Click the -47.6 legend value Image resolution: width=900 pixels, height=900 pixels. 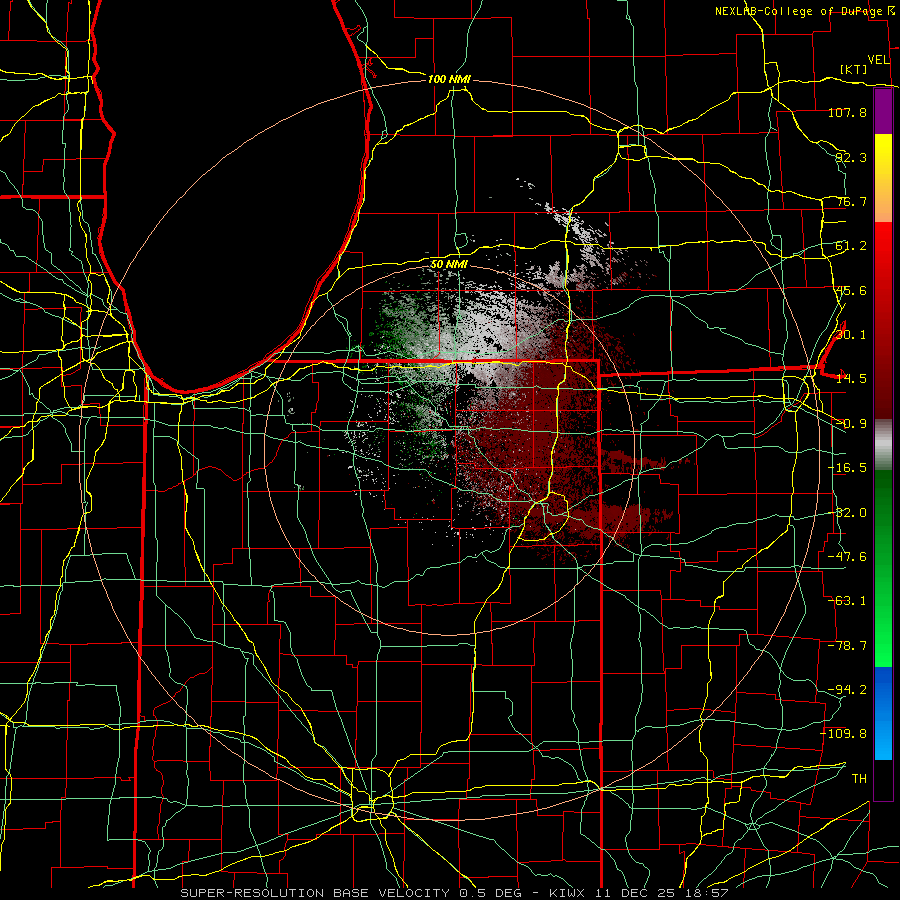tap(847, 557)
